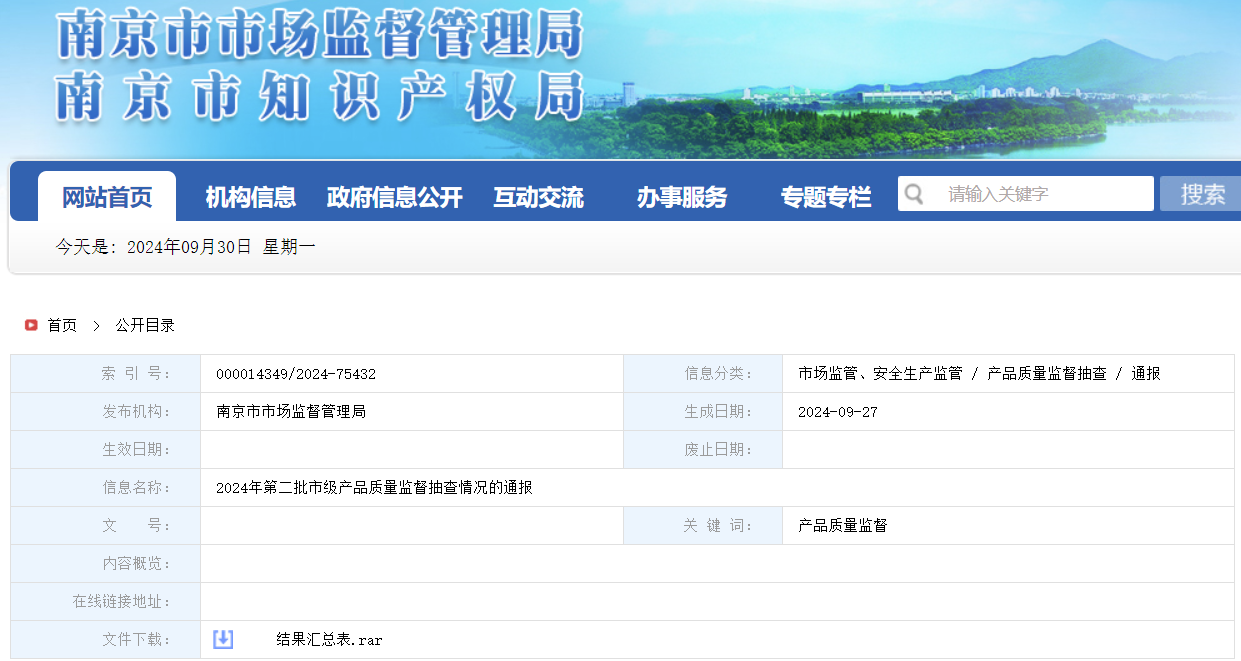This screenshot has width=1241, height=661.
Task: Click the 产品质量监督 keyword value
Action: click(843, 525)
